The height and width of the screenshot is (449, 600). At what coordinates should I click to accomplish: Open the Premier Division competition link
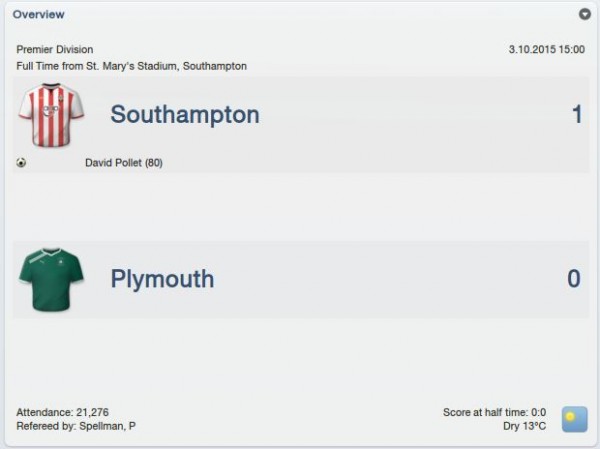point(55,49)
